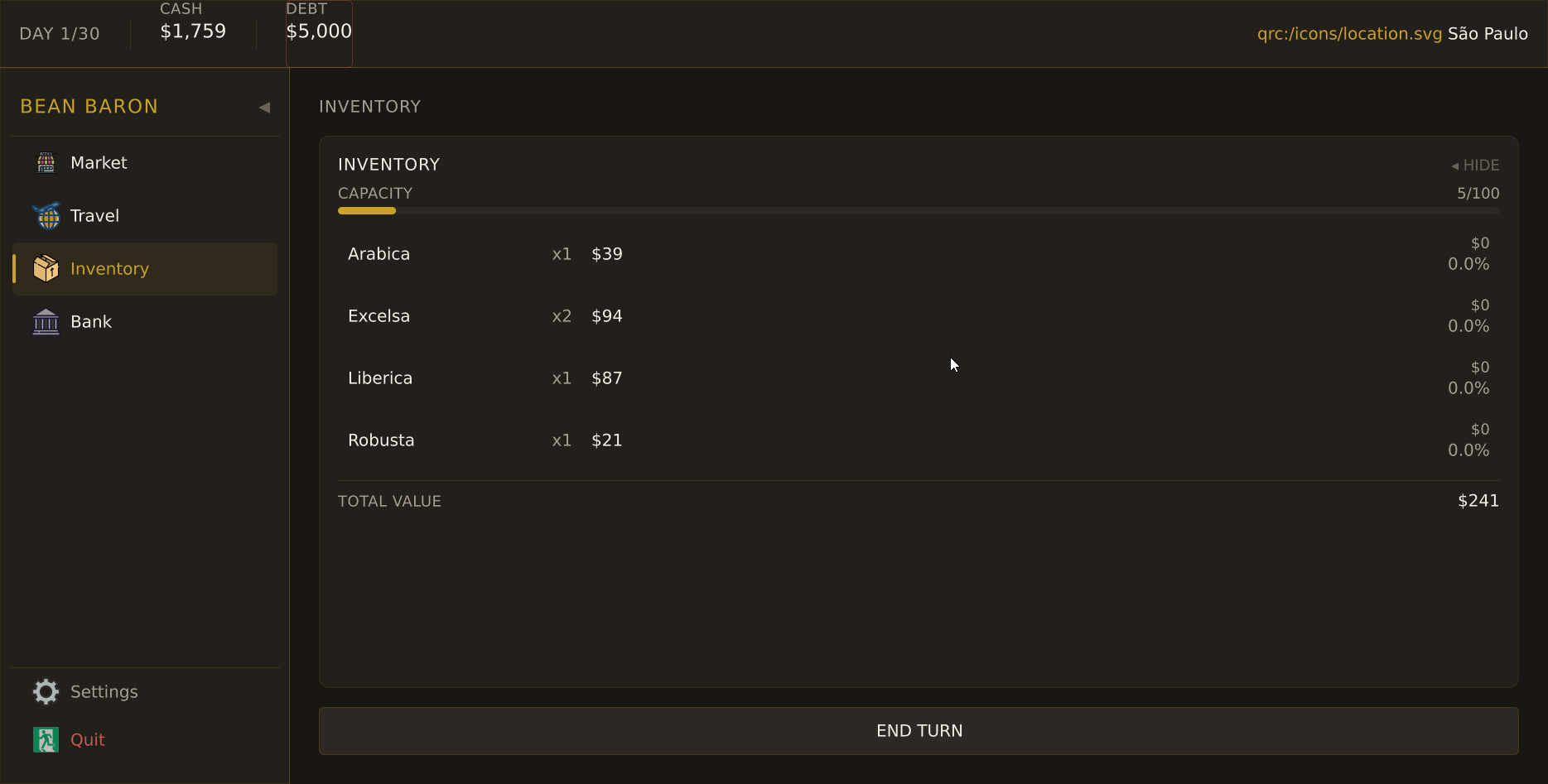1548x784 pixels.
Task: Click the Inventory box icon
Action: [x=46, y=269]
